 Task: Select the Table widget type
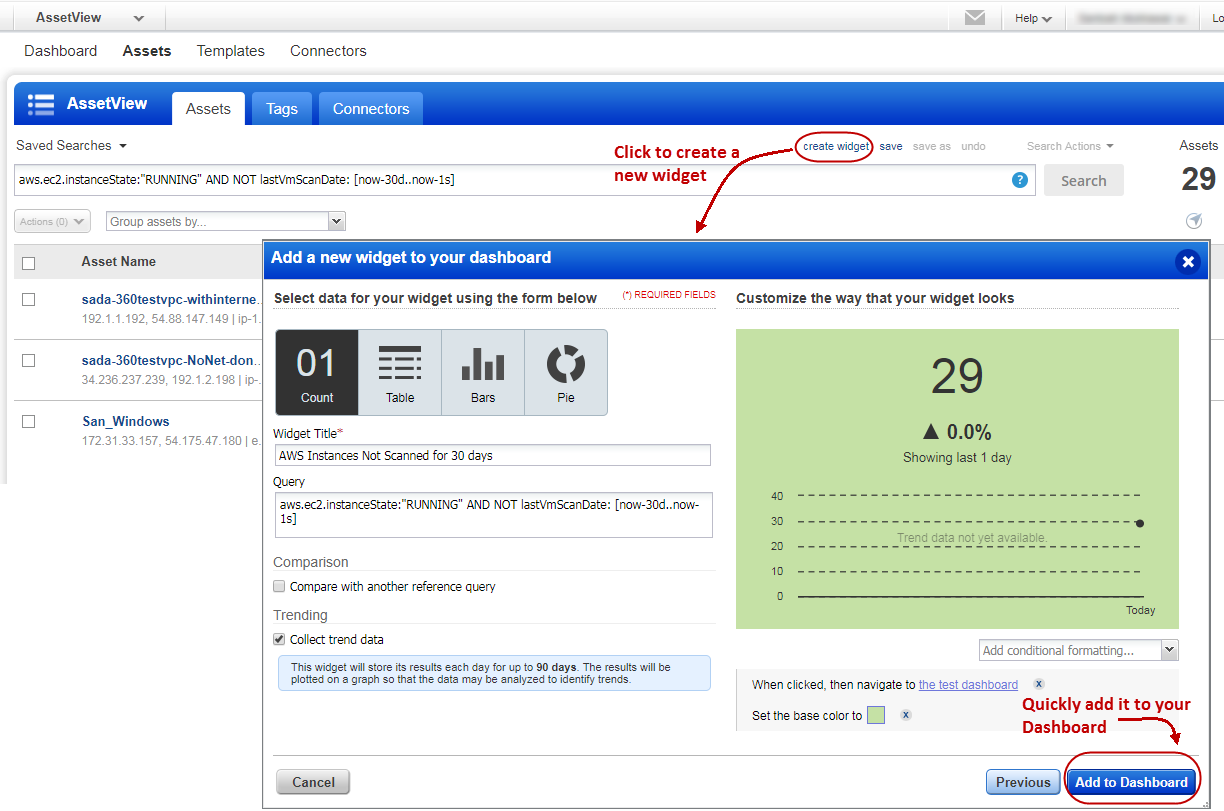[x=400, y=373]
